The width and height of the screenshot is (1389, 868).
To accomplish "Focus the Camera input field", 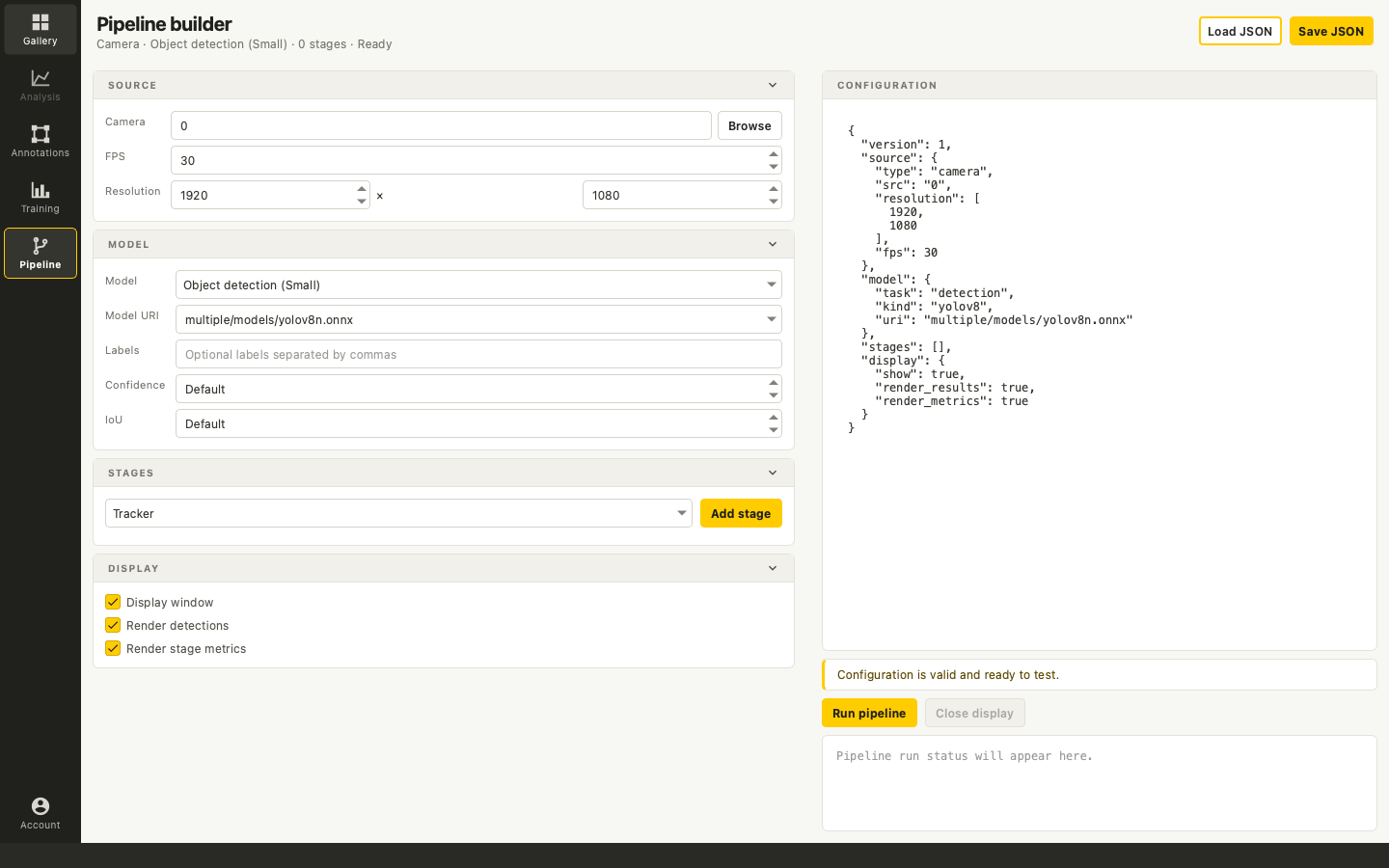I will [x=441, y=125].
